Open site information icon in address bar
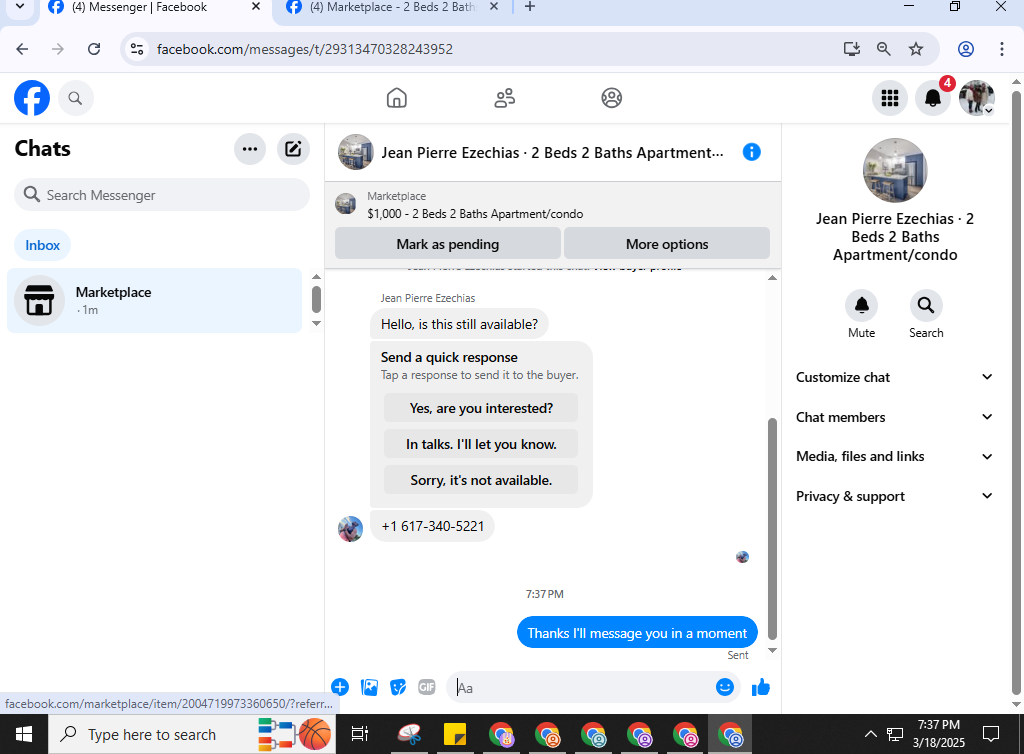The height and width of the screenshot is (754, 1024). coord(137,49)
